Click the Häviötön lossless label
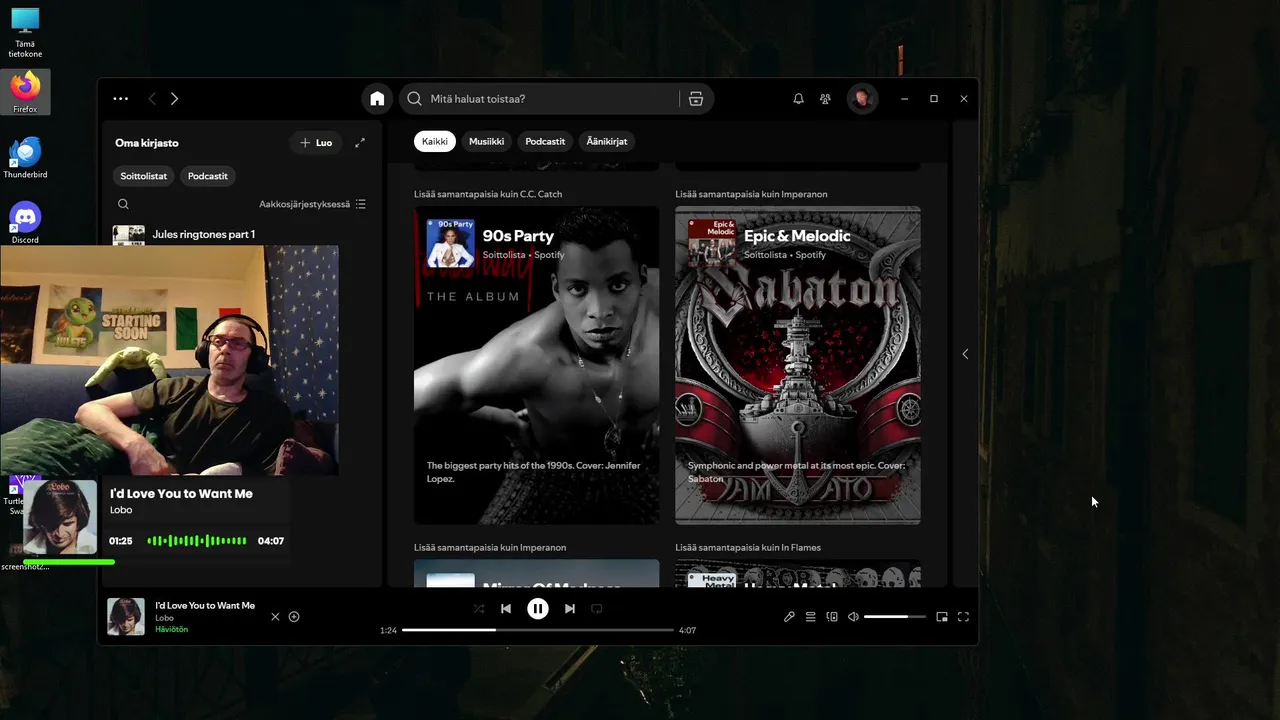This screenshot has width=1280, height=720. (171, 630)
